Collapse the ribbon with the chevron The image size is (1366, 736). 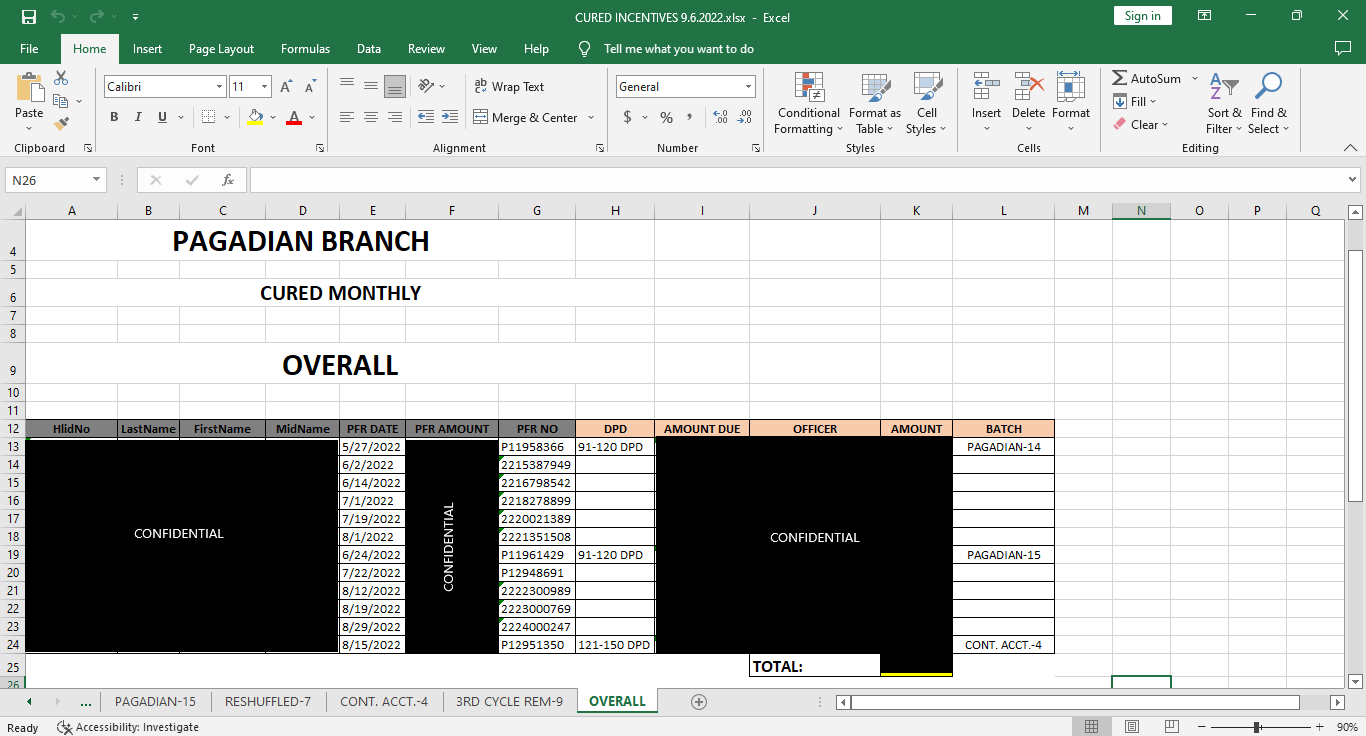[1351, 148]
